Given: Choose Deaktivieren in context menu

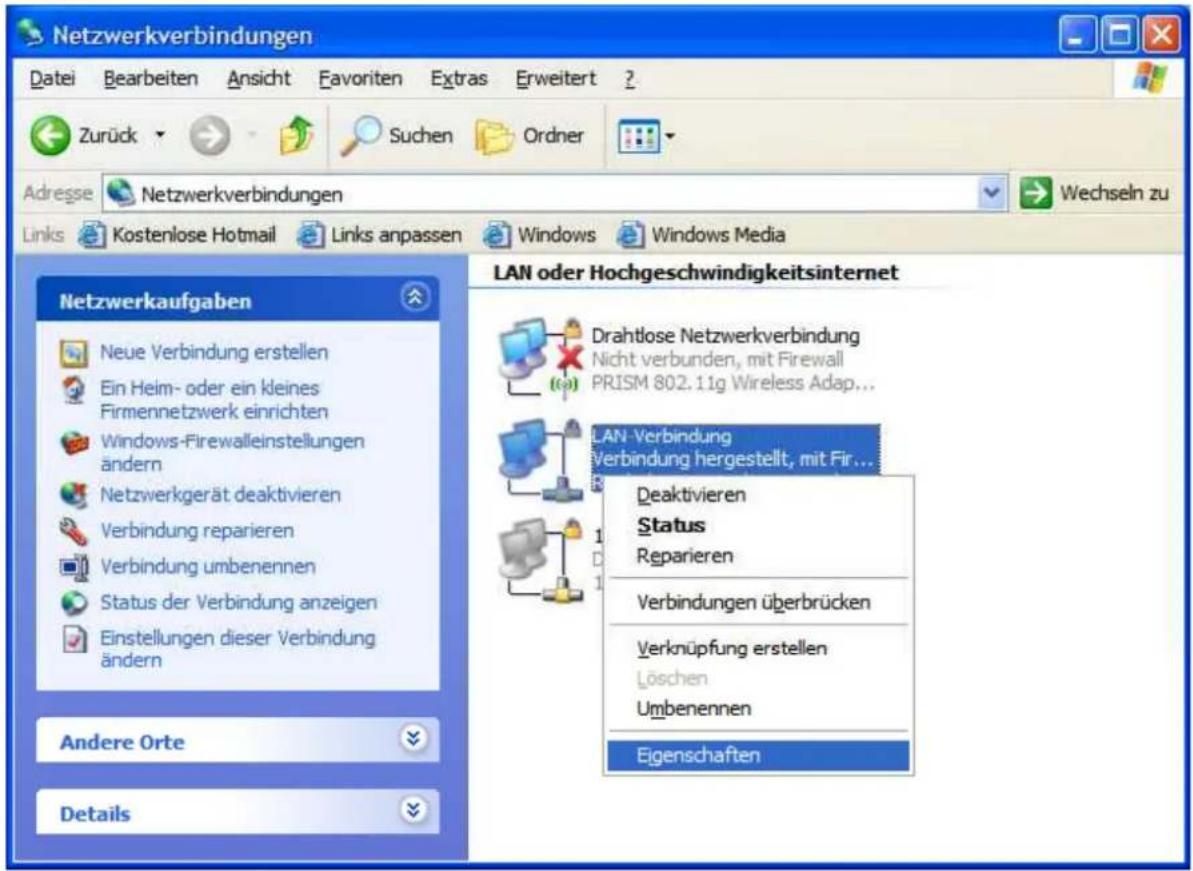Looking at the screenshot, I should pyautogui.click(x=759, y=494).
